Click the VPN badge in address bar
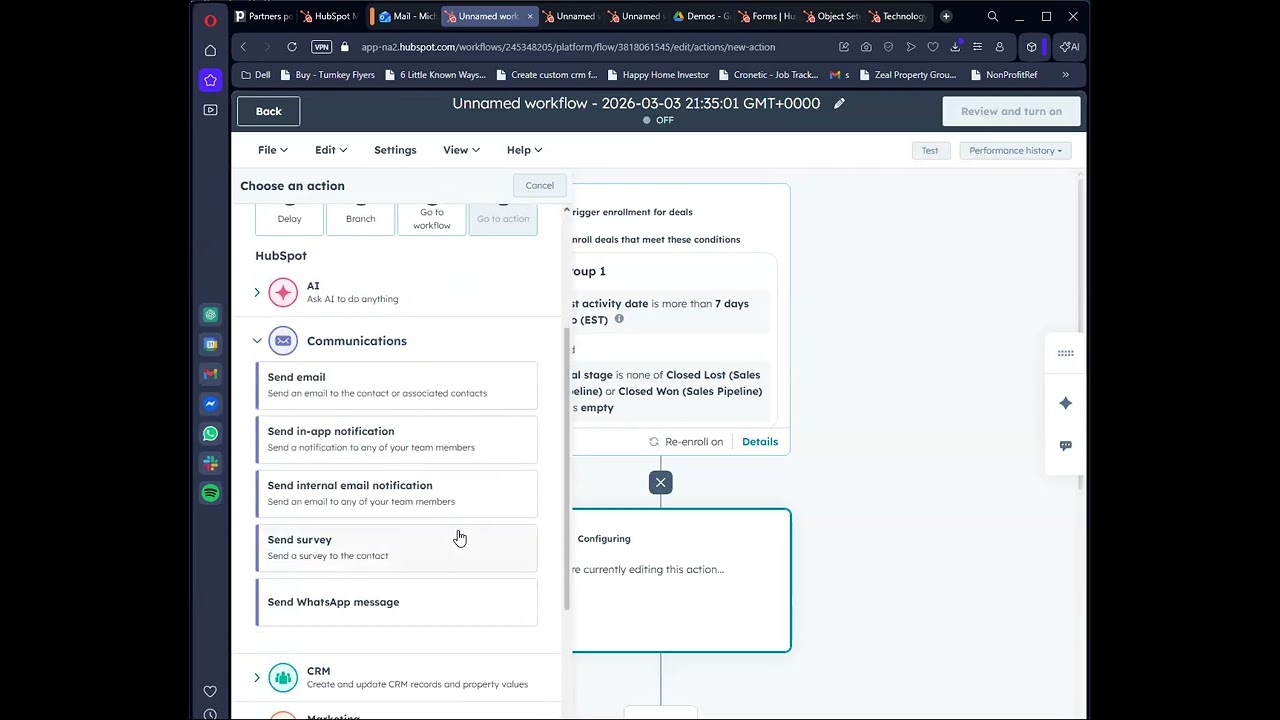Viewport: 1280px width, 720px height. [321, 47]
